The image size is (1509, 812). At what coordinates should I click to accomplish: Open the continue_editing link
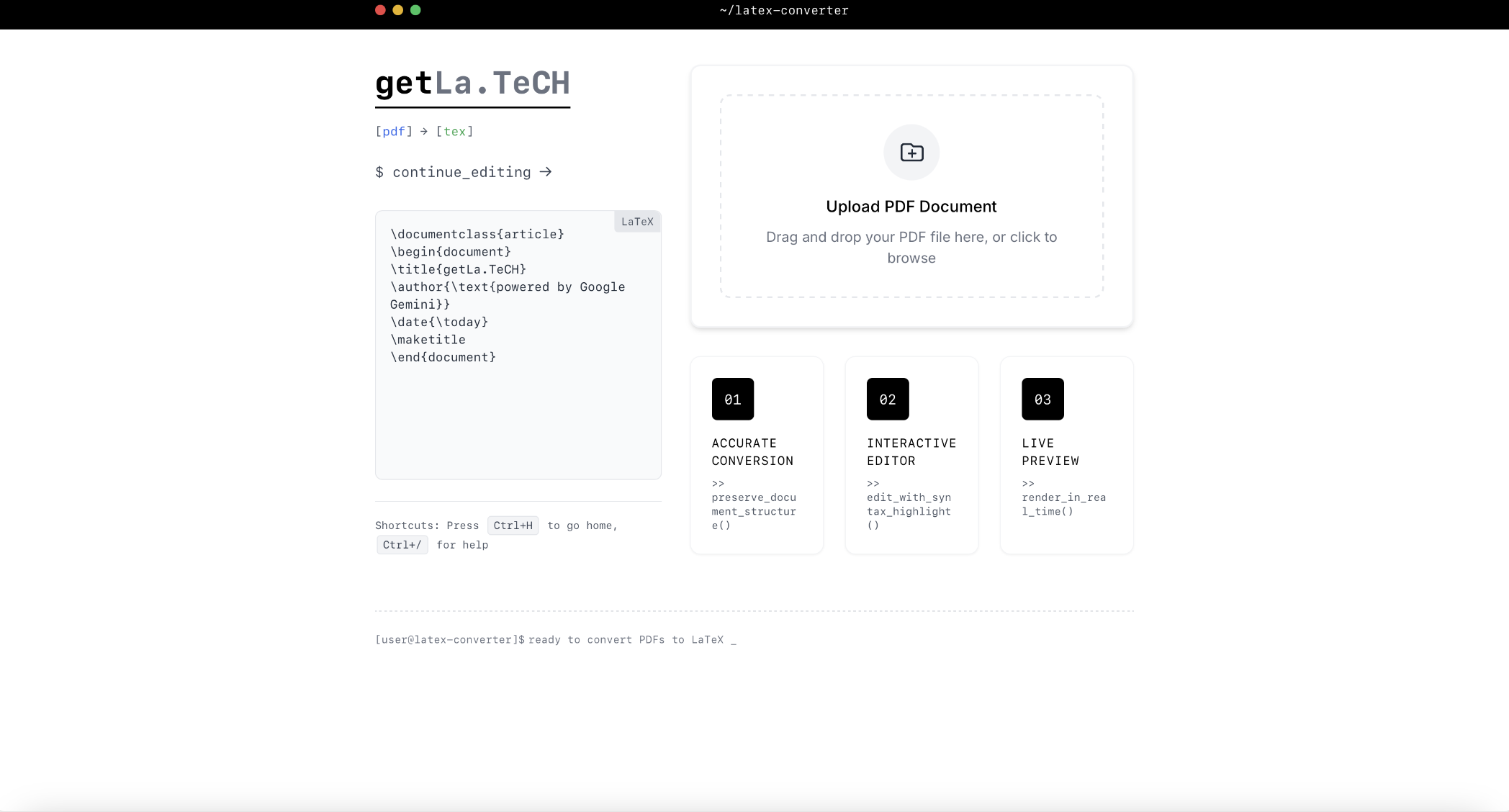461,172
